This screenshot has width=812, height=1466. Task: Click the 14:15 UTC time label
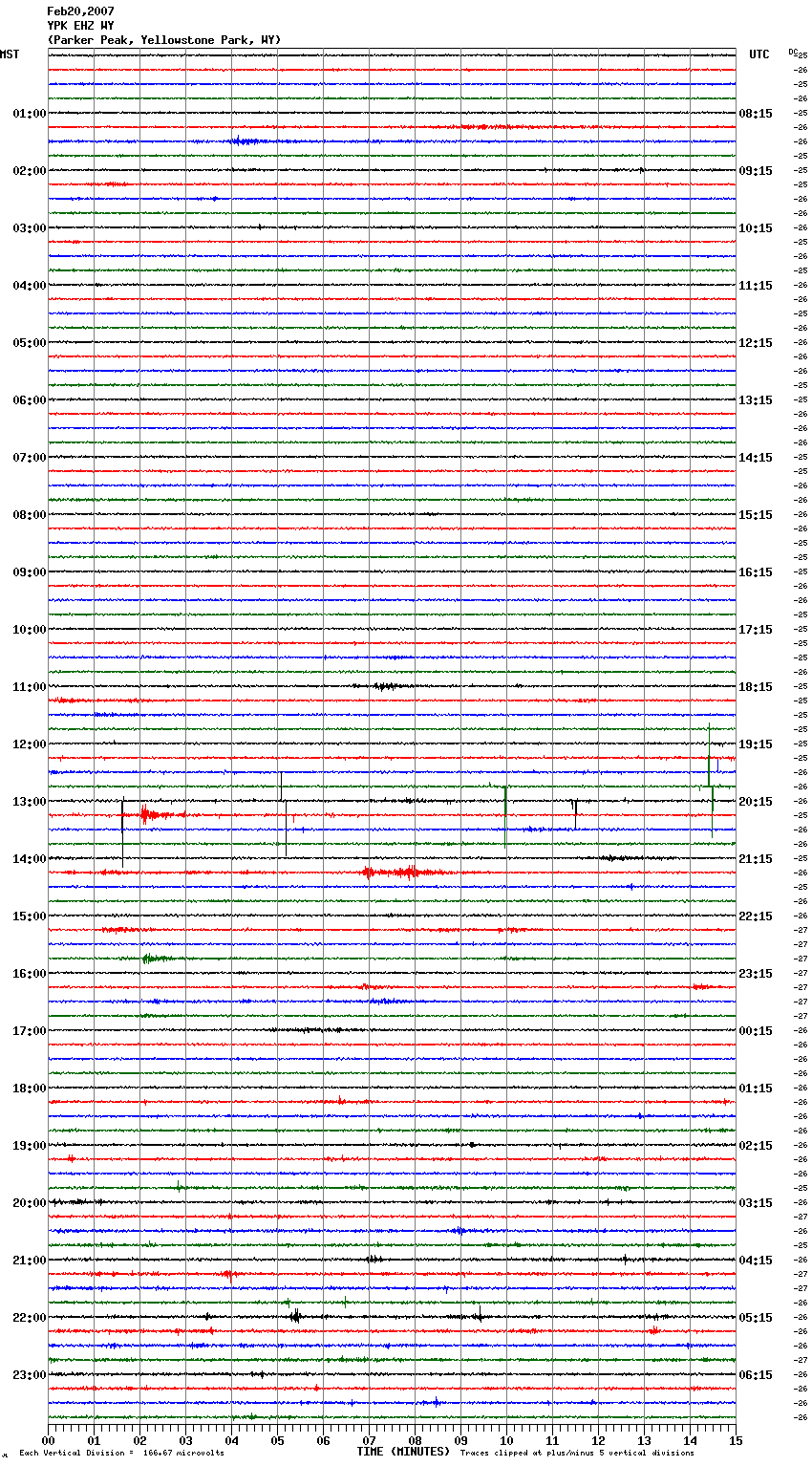(x=756, y=458)
